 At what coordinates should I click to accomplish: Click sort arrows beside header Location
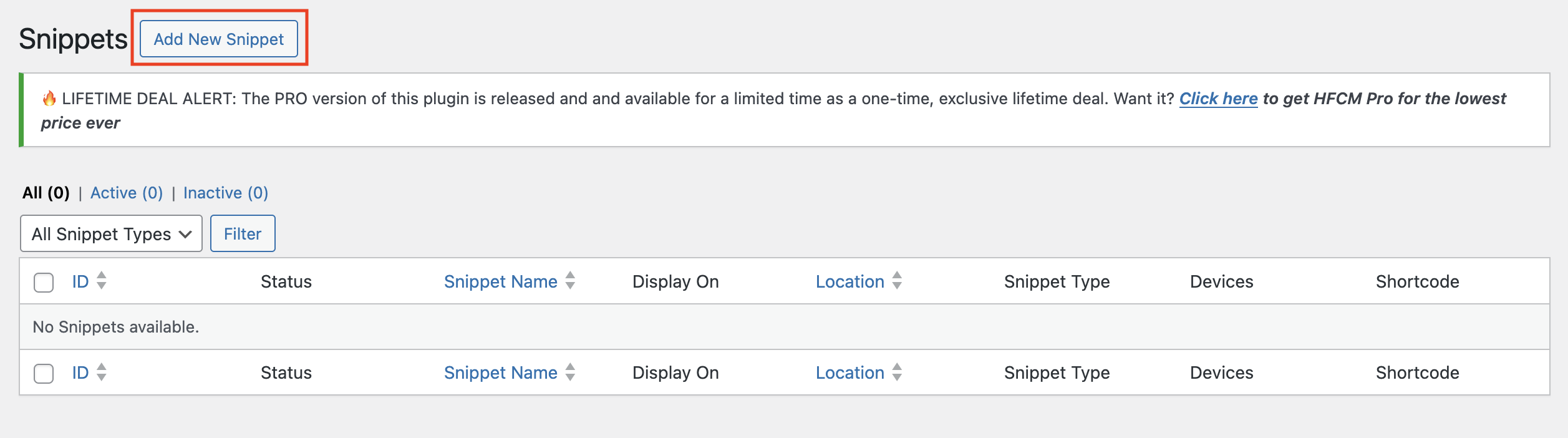click(x=897, y=281)
